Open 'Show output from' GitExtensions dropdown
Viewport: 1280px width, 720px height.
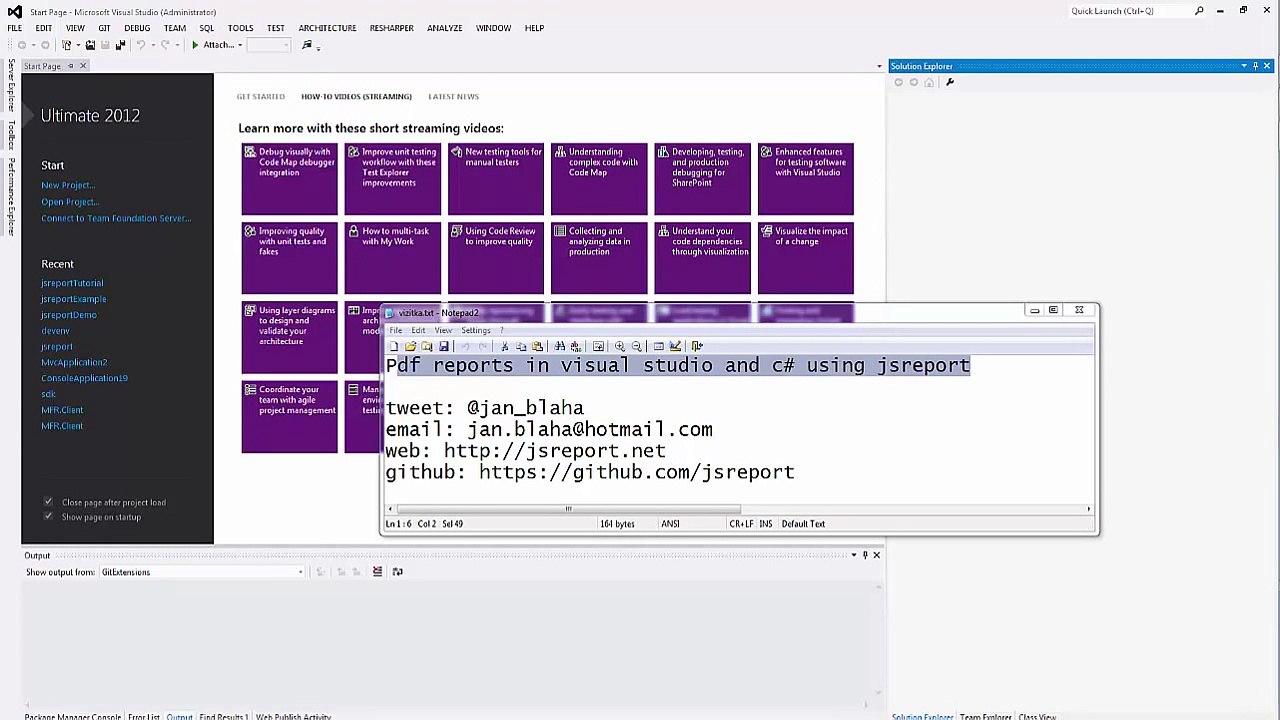[x=300, y=572]
